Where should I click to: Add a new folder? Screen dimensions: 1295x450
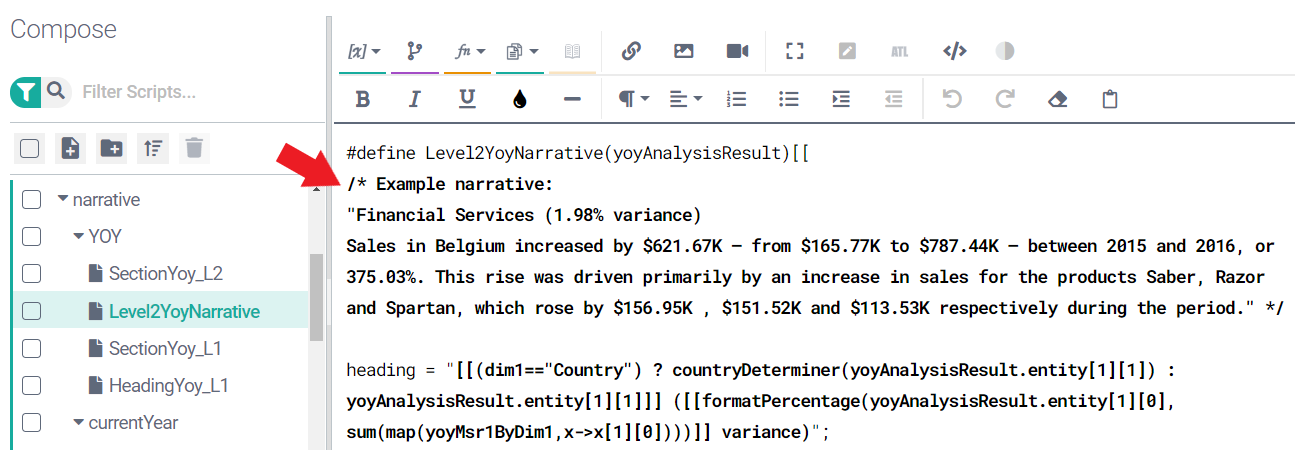[x=112, y=149]
